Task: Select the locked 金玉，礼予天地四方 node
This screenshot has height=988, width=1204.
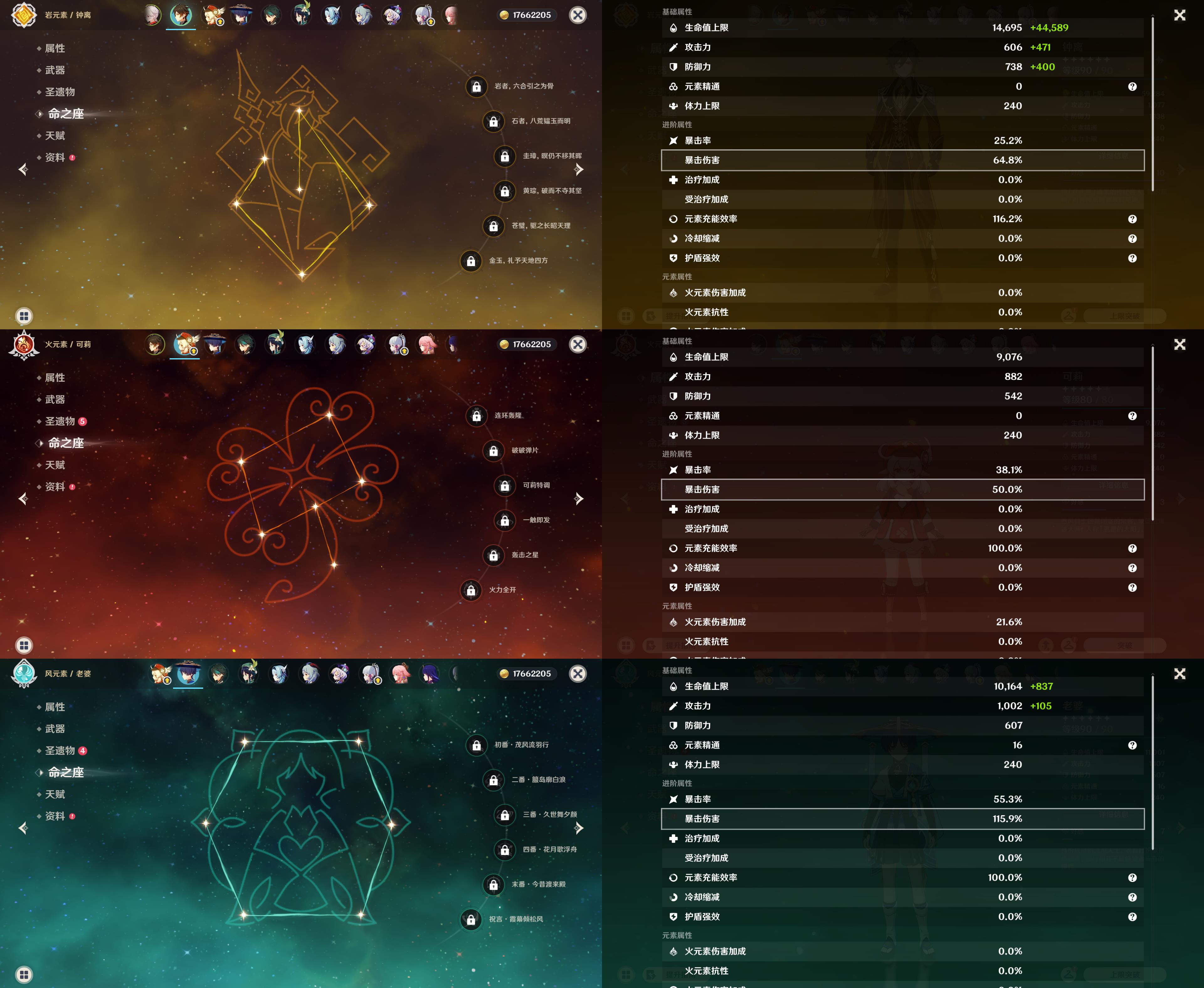Action: (x=471, y=261)
